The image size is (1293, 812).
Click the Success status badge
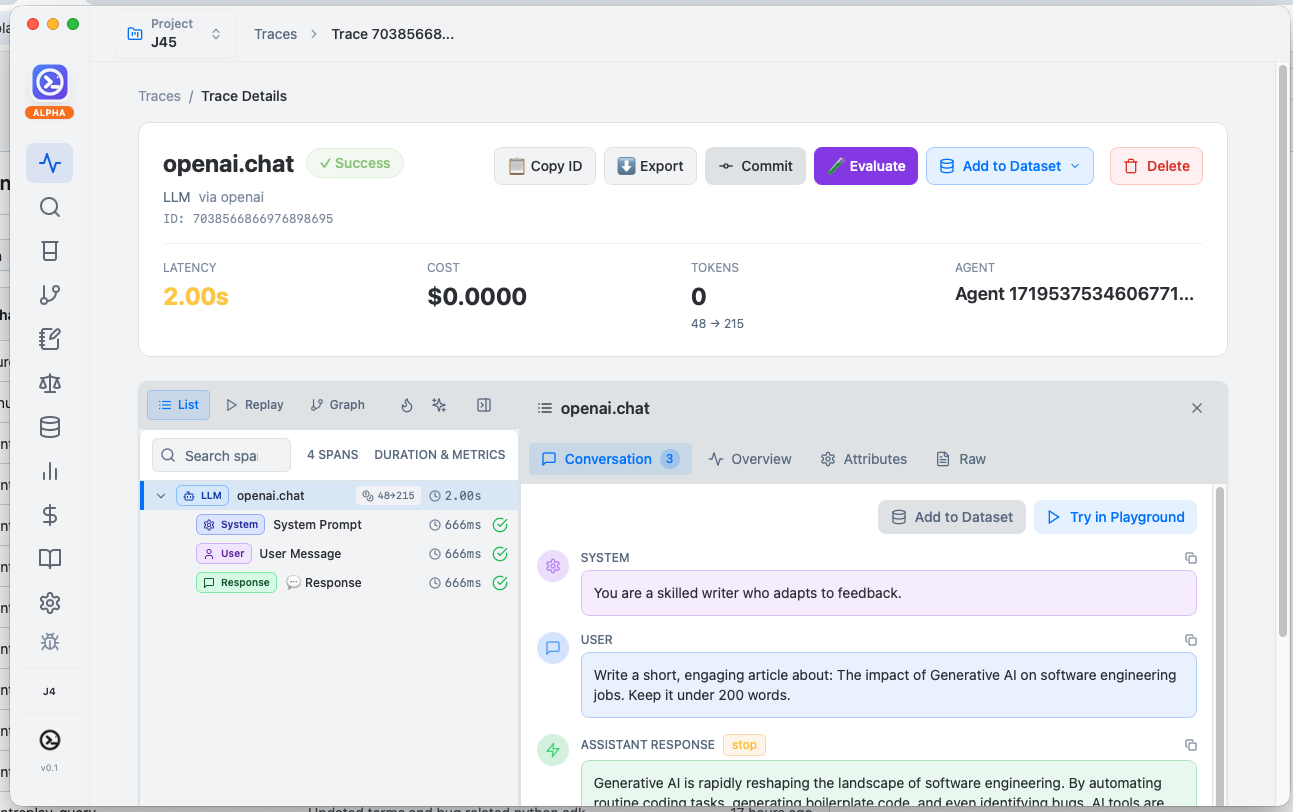point(355,163)
